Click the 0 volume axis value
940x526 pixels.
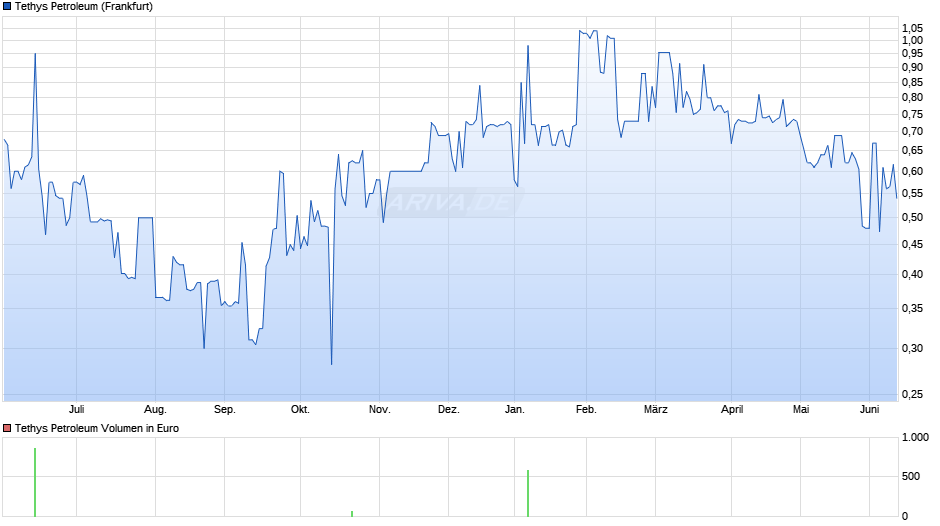(905, 516)
